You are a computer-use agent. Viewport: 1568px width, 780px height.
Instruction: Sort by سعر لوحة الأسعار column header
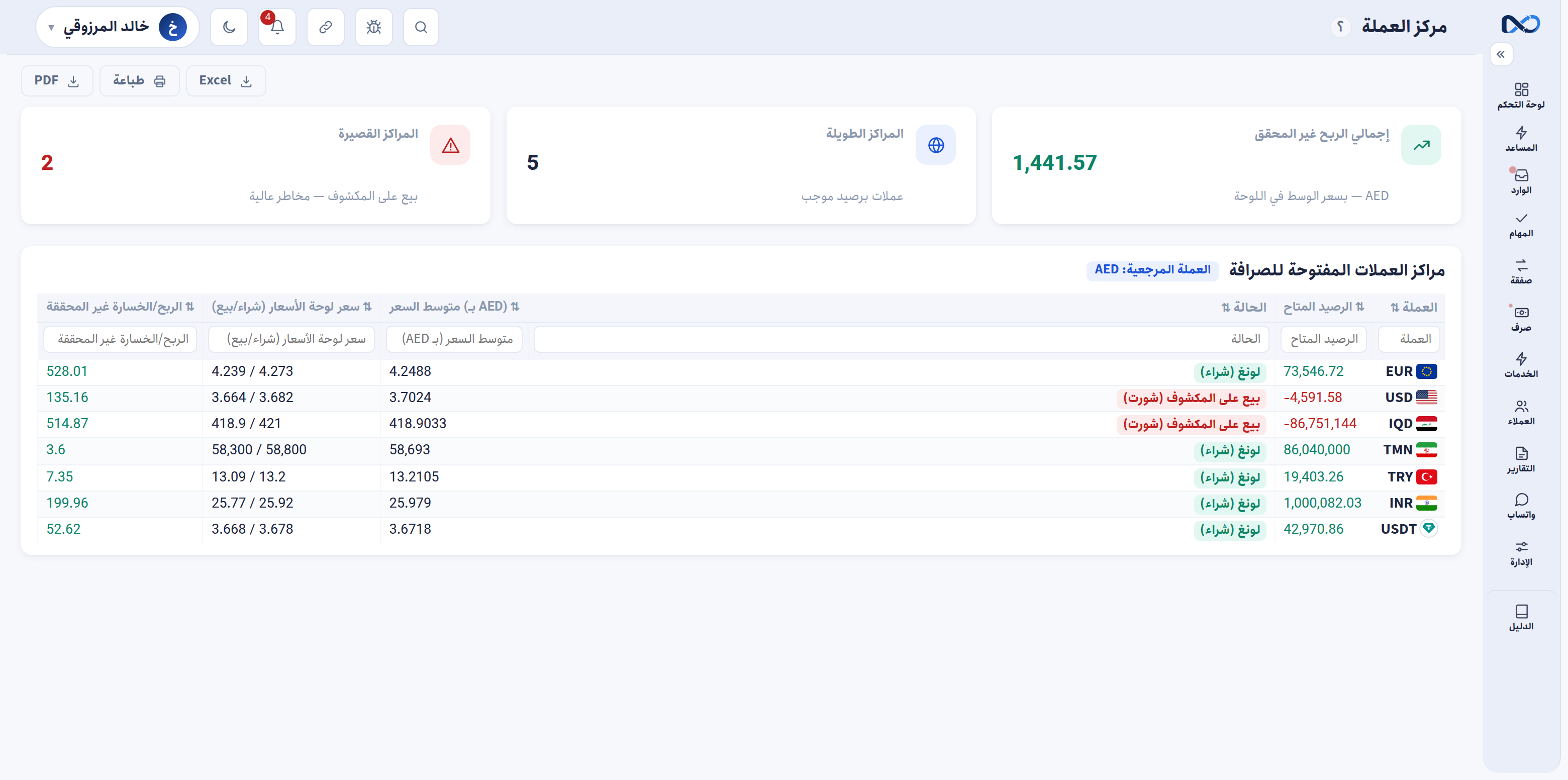pos(291,307)
